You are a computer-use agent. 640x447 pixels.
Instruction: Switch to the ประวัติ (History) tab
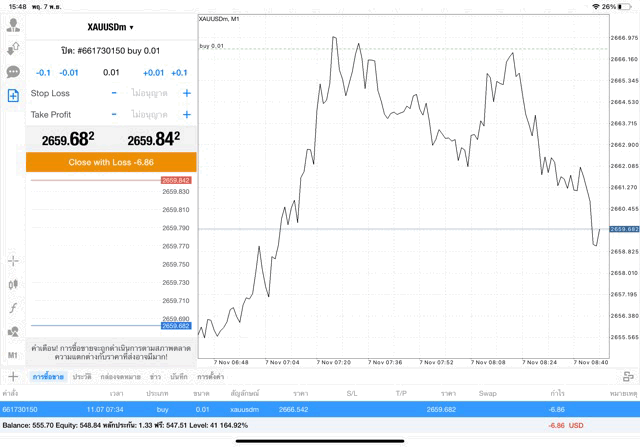[82, 377]
